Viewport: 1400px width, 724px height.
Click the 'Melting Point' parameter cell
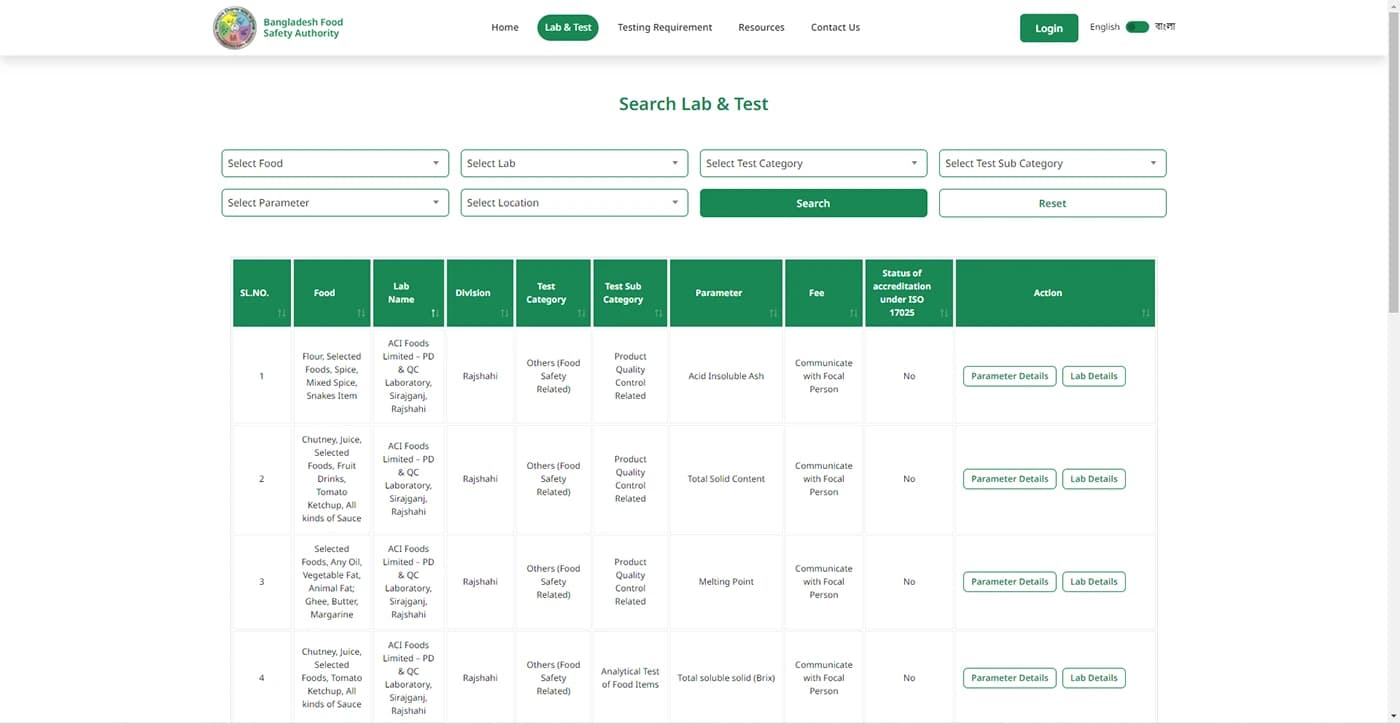click(726, 582)
